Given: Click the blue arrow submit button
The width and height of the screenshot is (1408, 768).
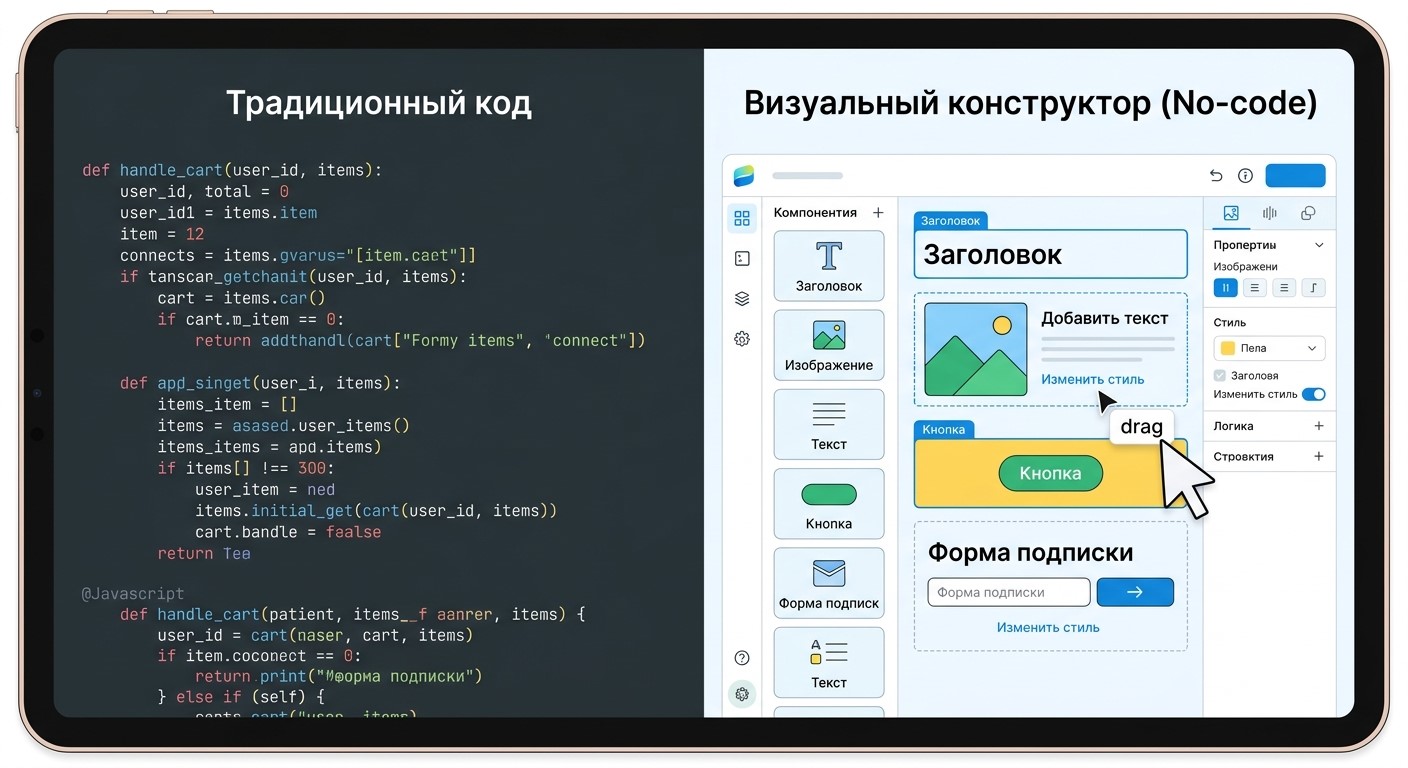Looking at the screenshot, I should click(1135, 592).
